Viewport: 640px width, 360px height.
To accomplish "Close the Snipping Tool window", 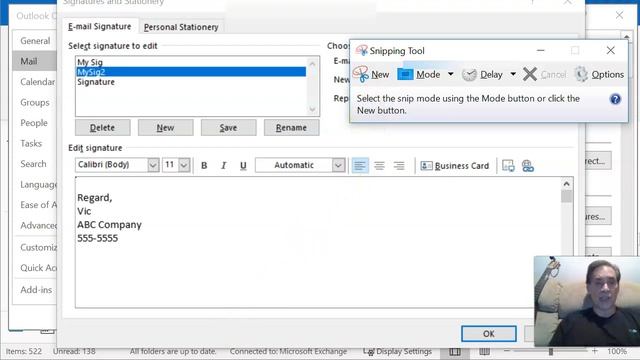I will (x=611, y=51).
